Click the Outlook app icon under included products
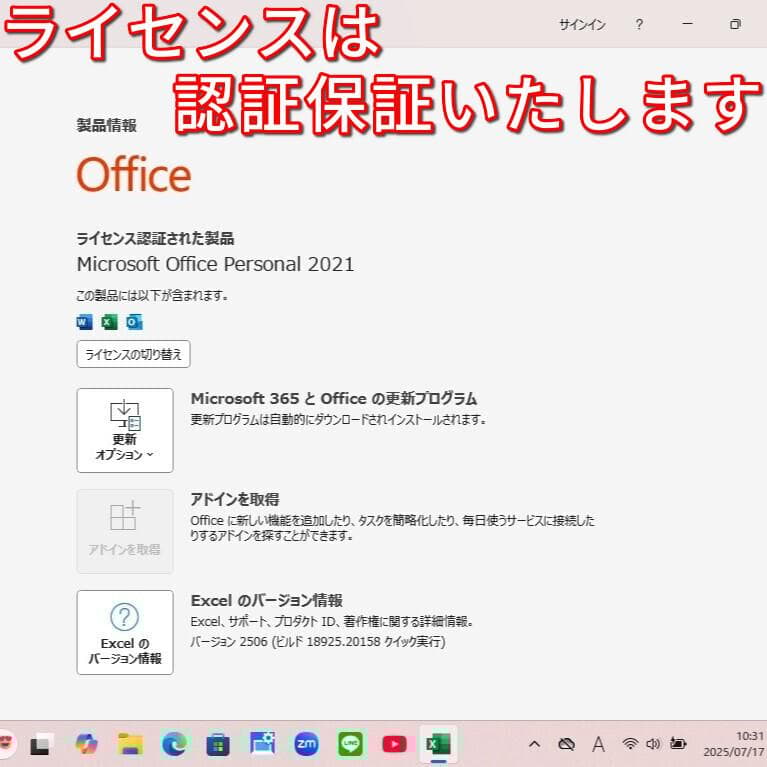This screenshot has width=767, height=767. click(x=134, y=322)
